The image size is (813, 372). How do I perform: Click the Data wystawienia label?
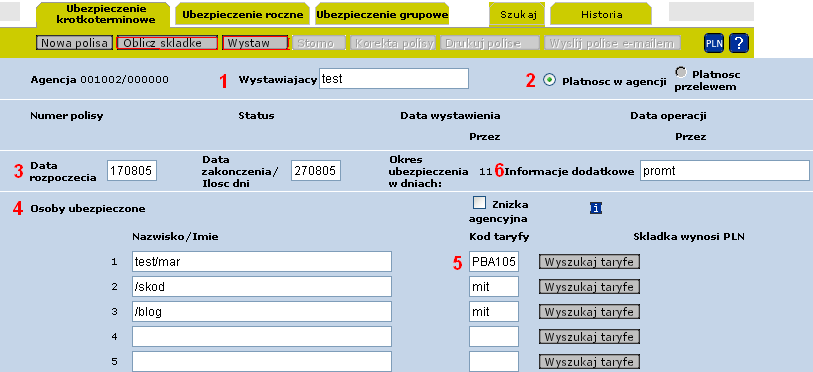tap(450, 116)
